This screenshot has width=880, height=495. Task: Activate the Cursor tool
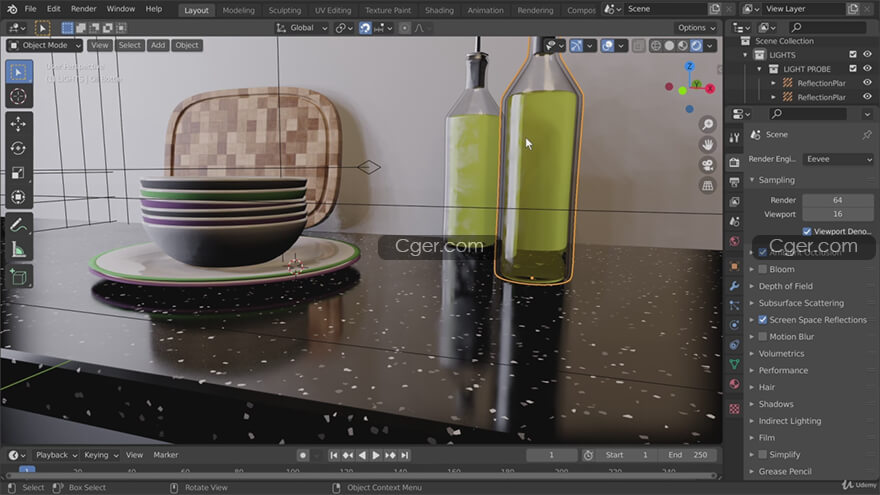coord(19,97)
